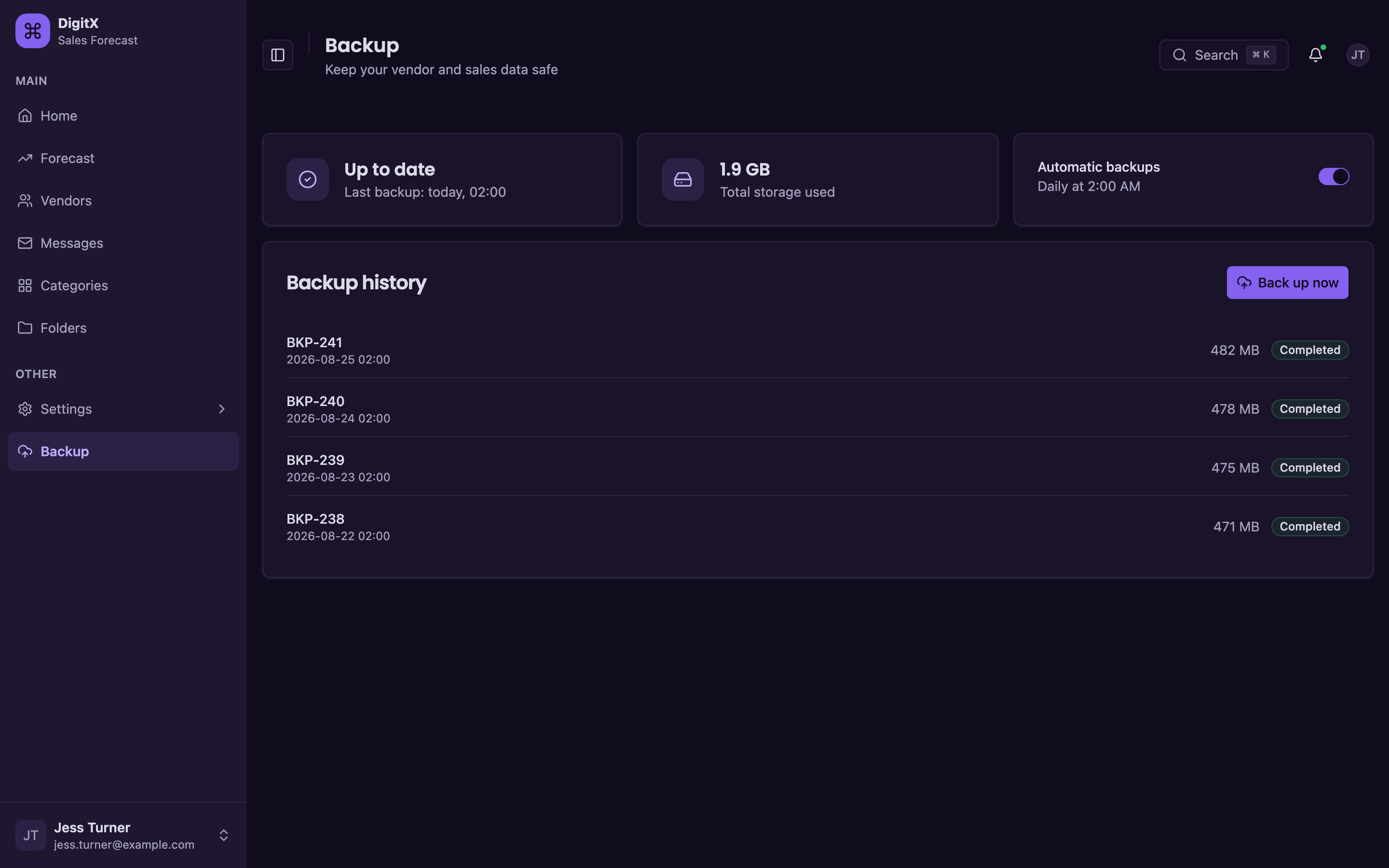Open notifications bell icon

click(1316, 55)
